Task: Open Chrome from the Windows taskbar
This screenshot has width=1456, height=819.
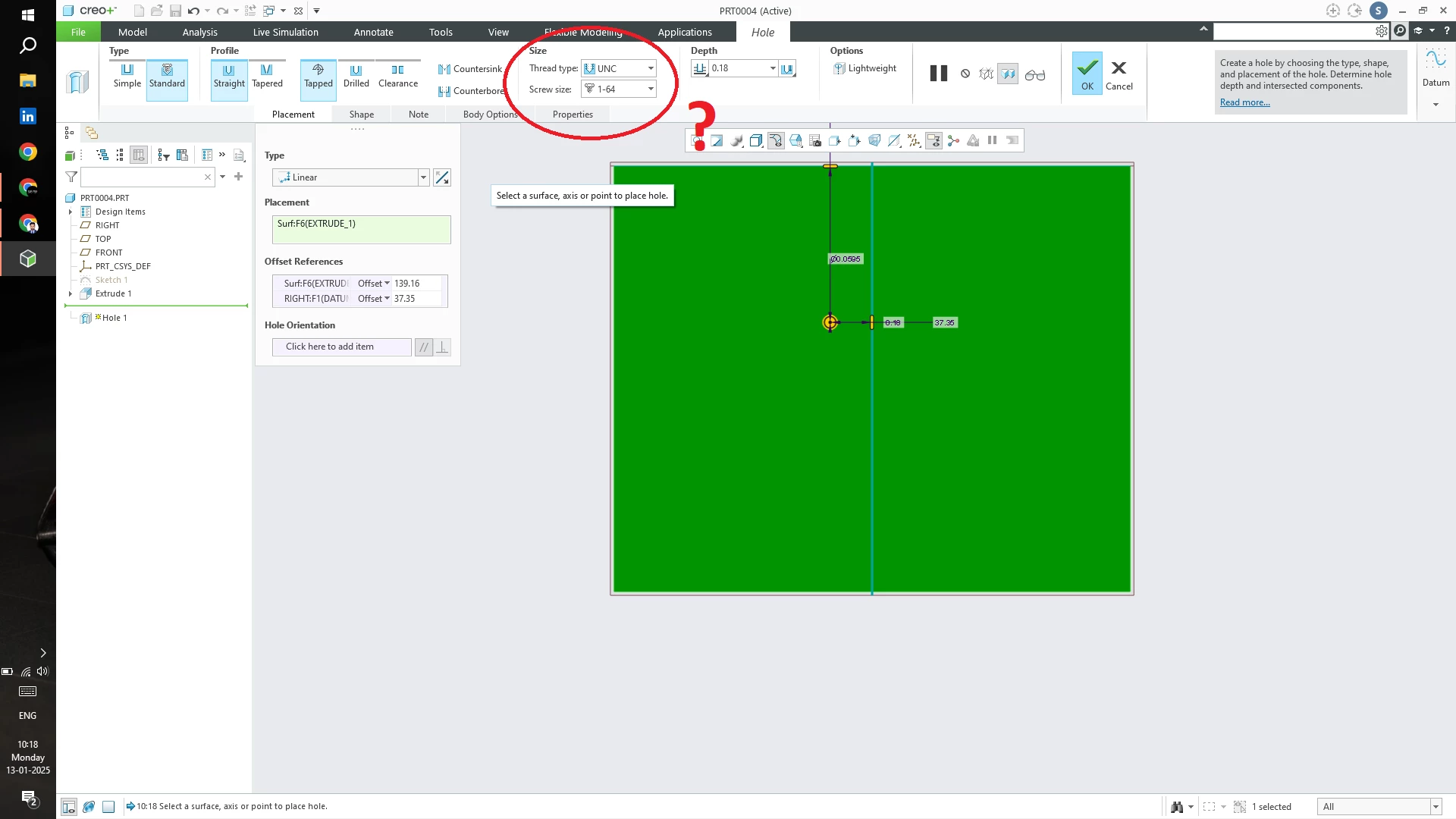Action: coord(28,152)
